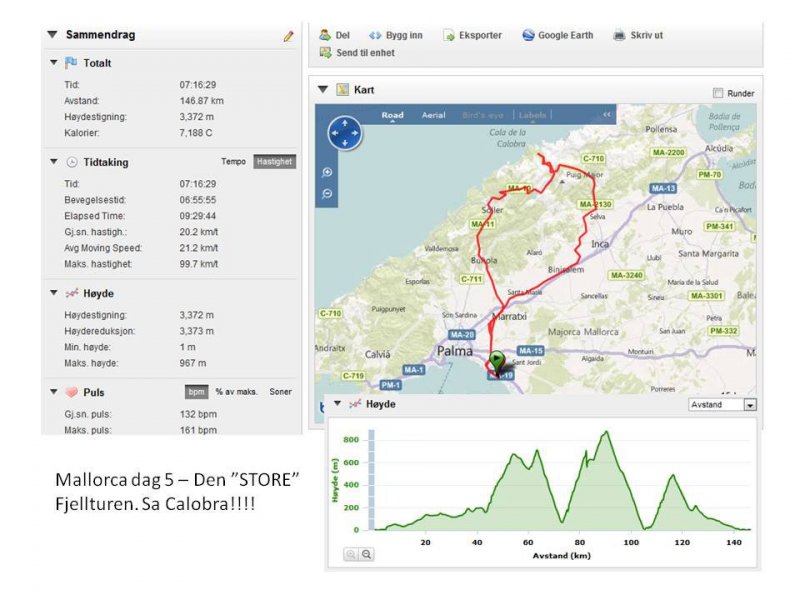Image resolution: width=800 pixels, height=600 pixels.
Task: Click the green start marker on the map
Action: (x=497, y=360)
